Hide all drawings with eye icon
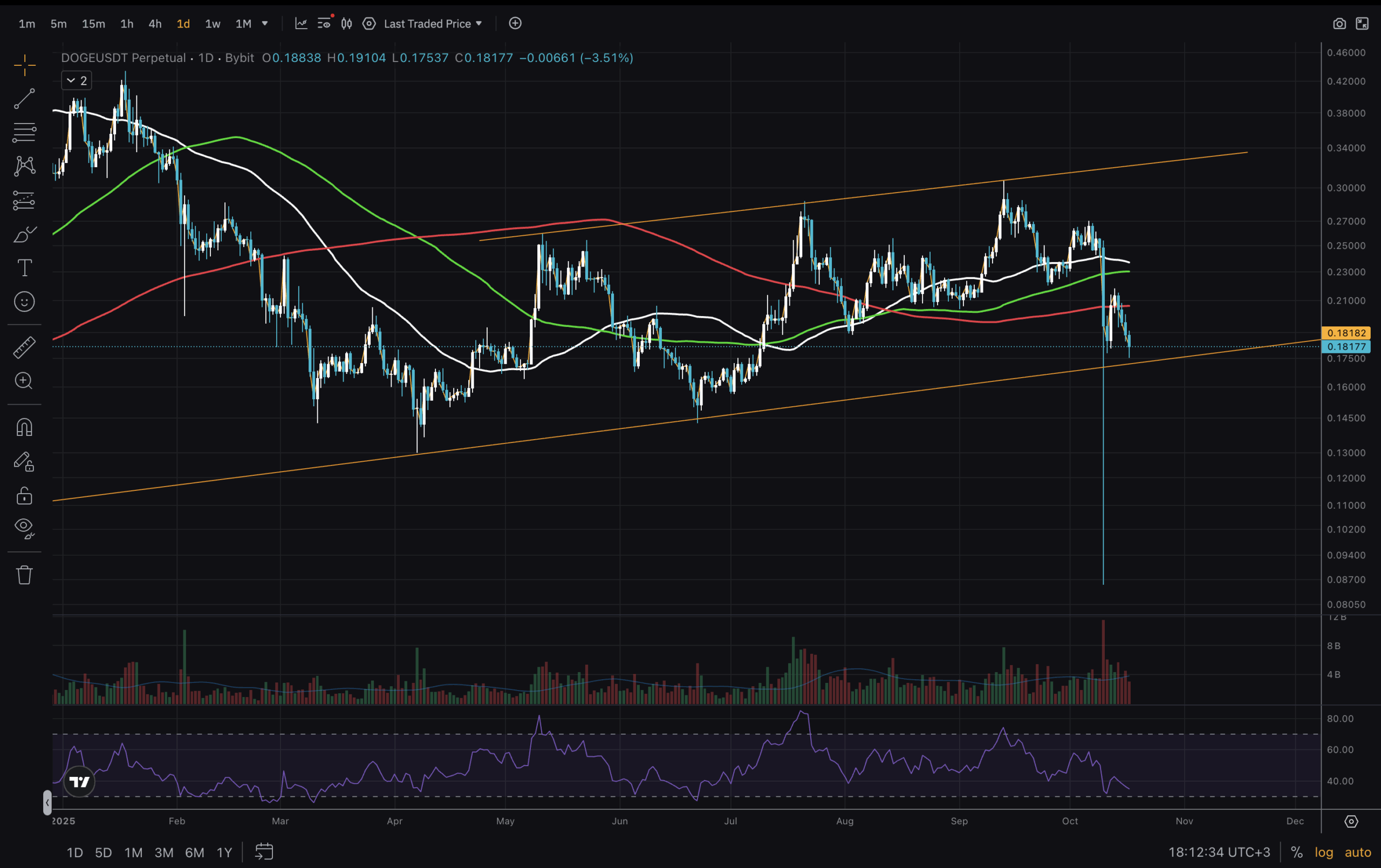 click(24, 527)
